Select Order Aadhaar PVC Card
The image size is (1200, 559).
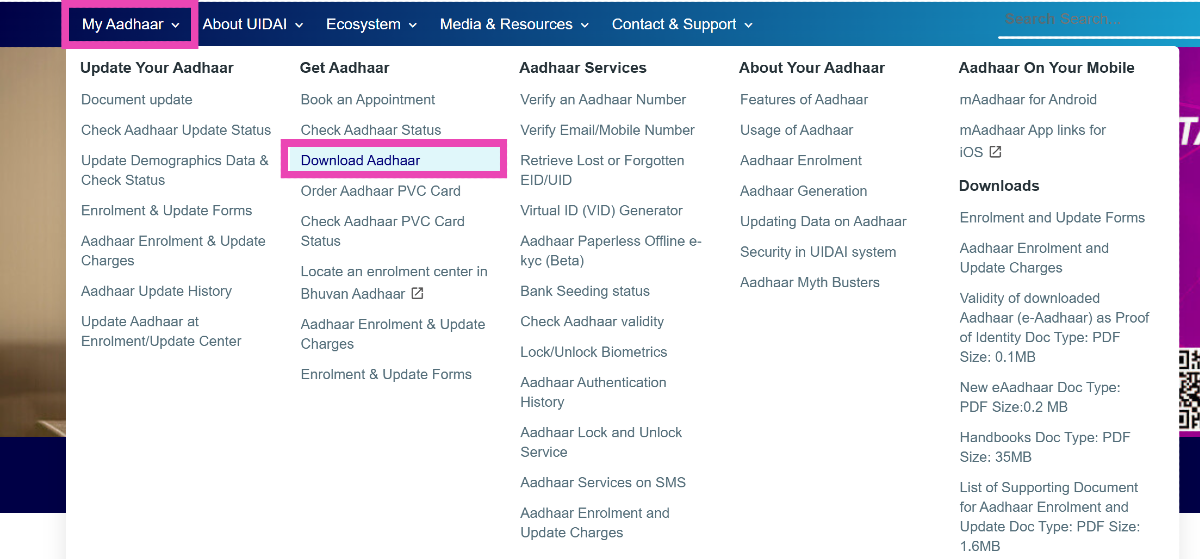381,191
